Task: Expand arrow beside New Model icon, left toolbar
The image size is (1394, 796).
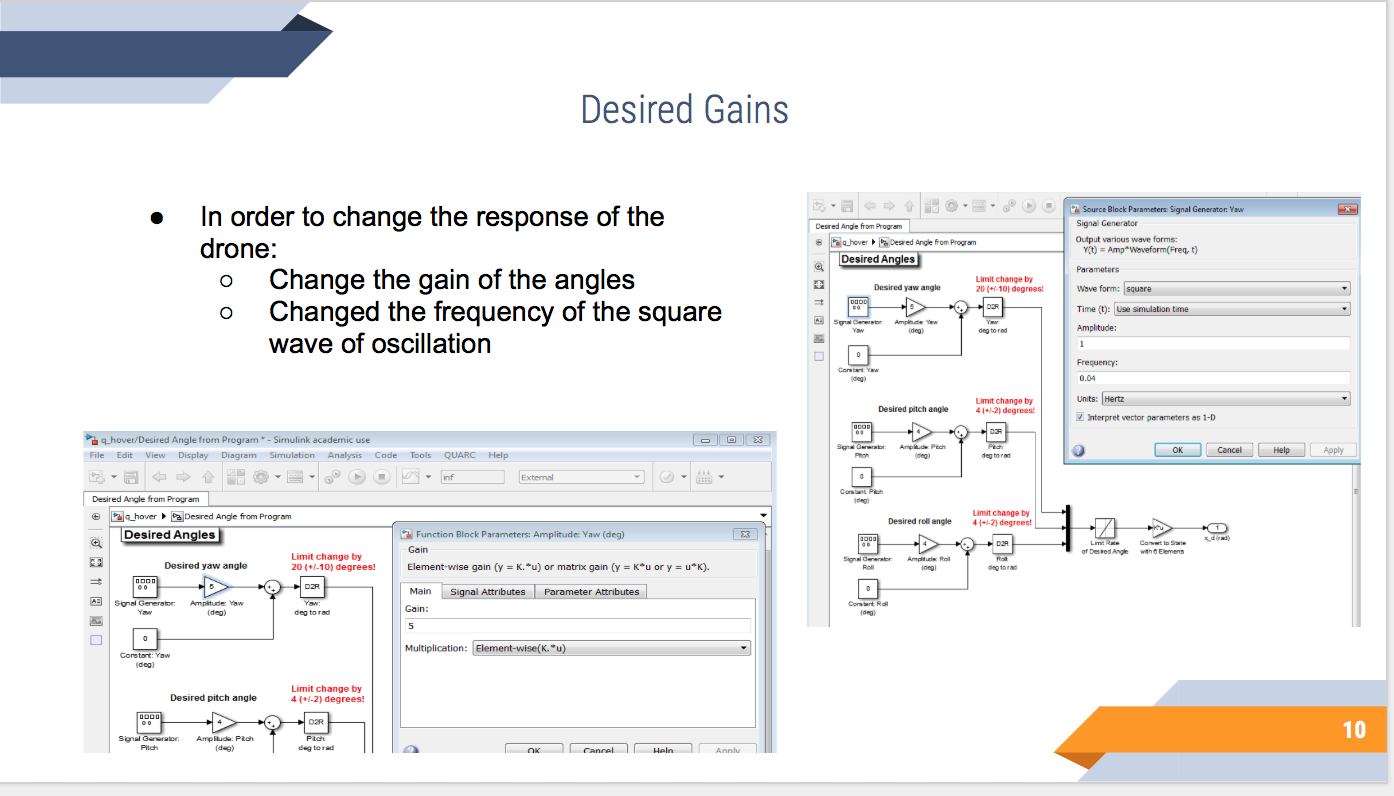Action: (x=114, y=476)
